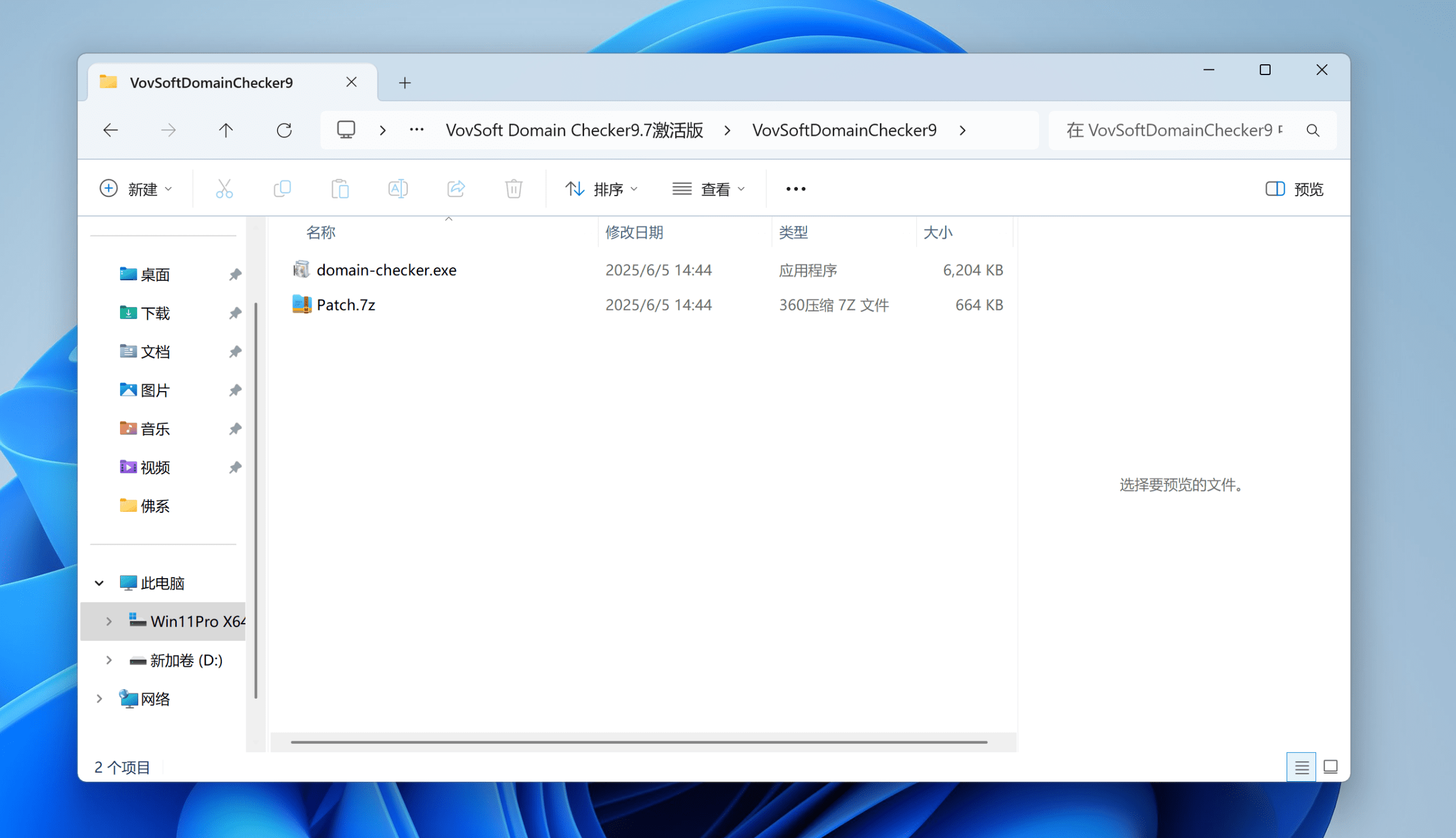Switch to large thumbnails view

[x=1330, y=766]
